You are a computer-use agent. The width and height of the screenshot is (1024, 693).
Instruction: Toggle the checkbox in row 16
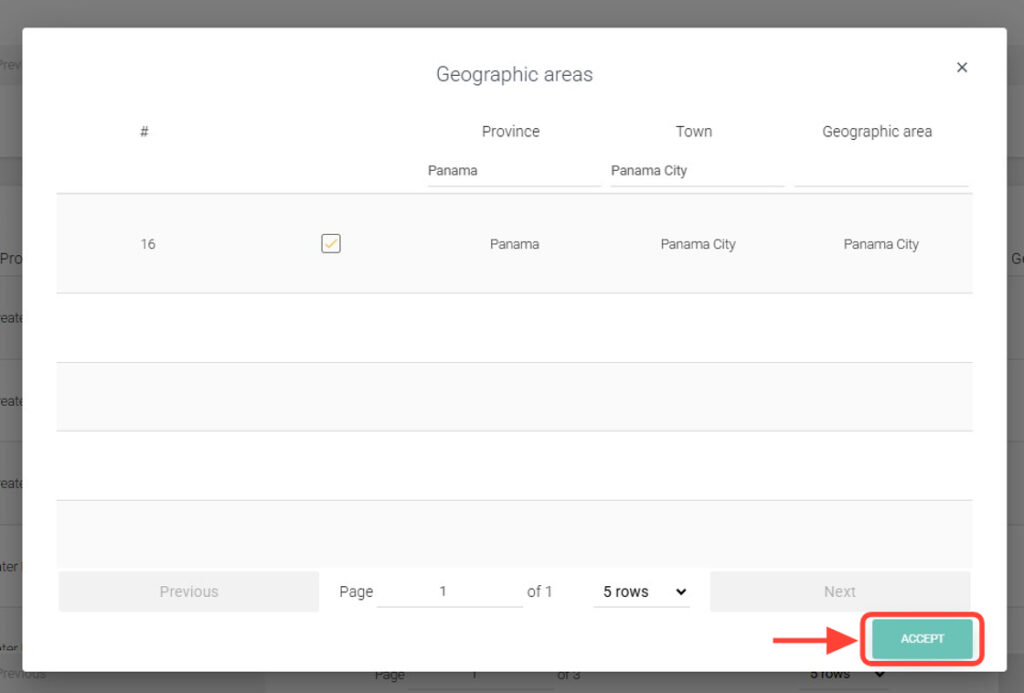[x=331, y=243]
